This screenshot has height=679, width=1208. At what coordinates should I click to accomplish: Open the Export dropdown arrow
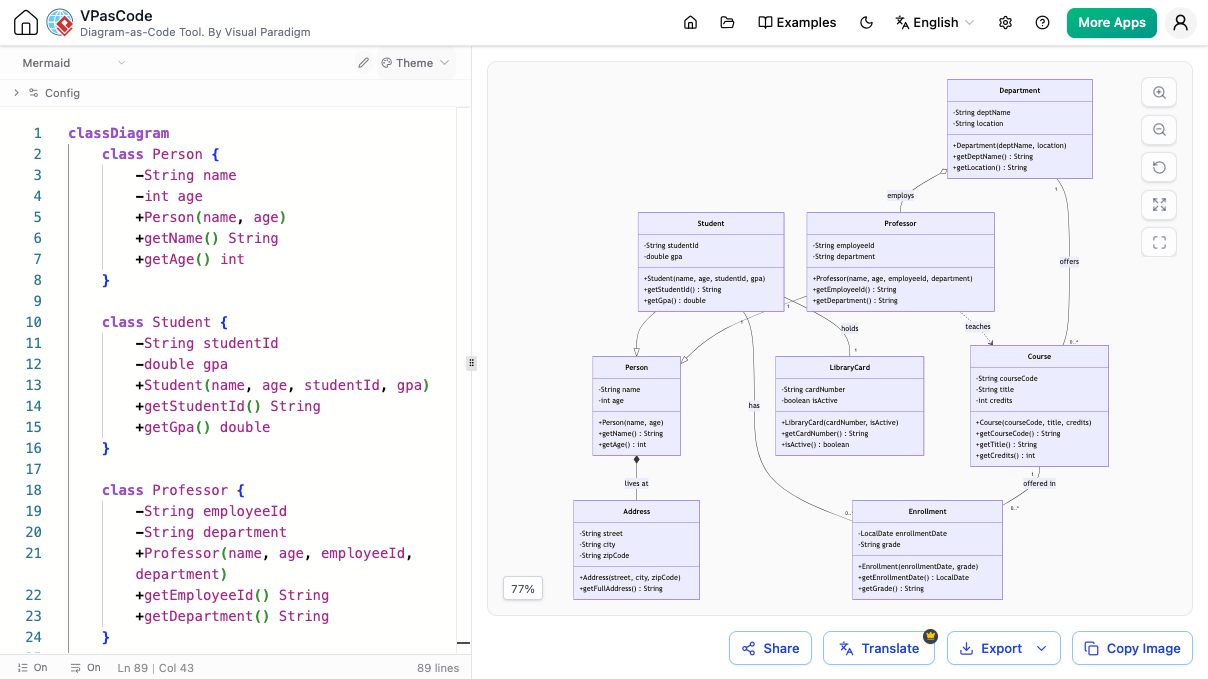click(1042, 648)
